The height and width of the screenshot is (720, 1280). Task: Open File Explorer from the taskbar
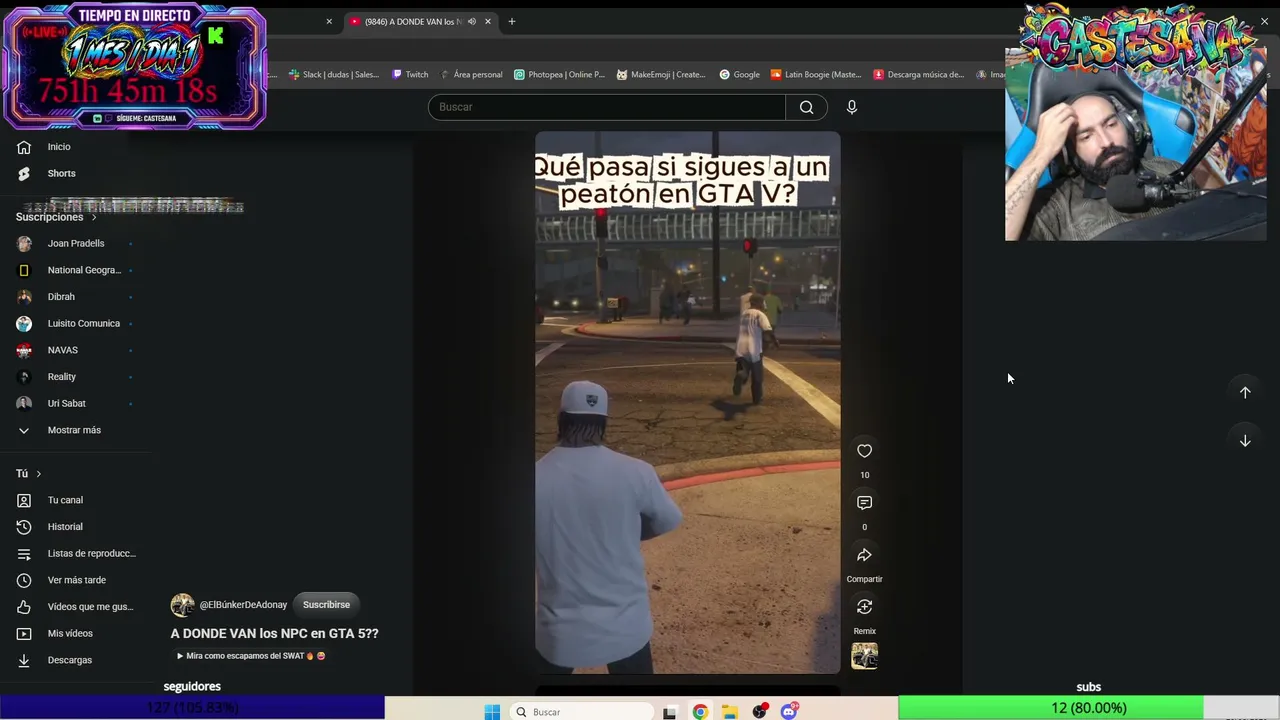point(730,712)
